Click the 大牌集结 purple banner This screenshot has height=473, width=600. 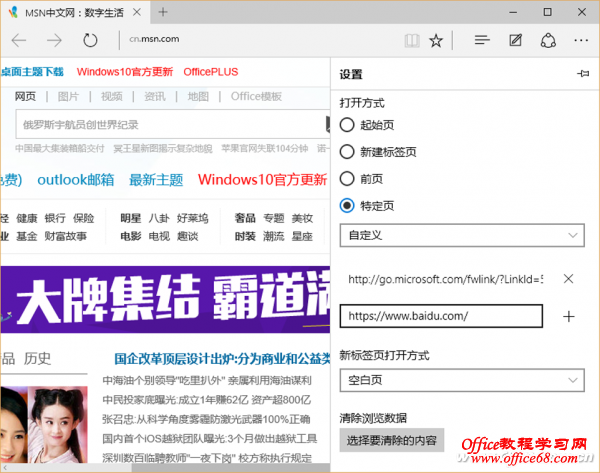coord(165,299)
